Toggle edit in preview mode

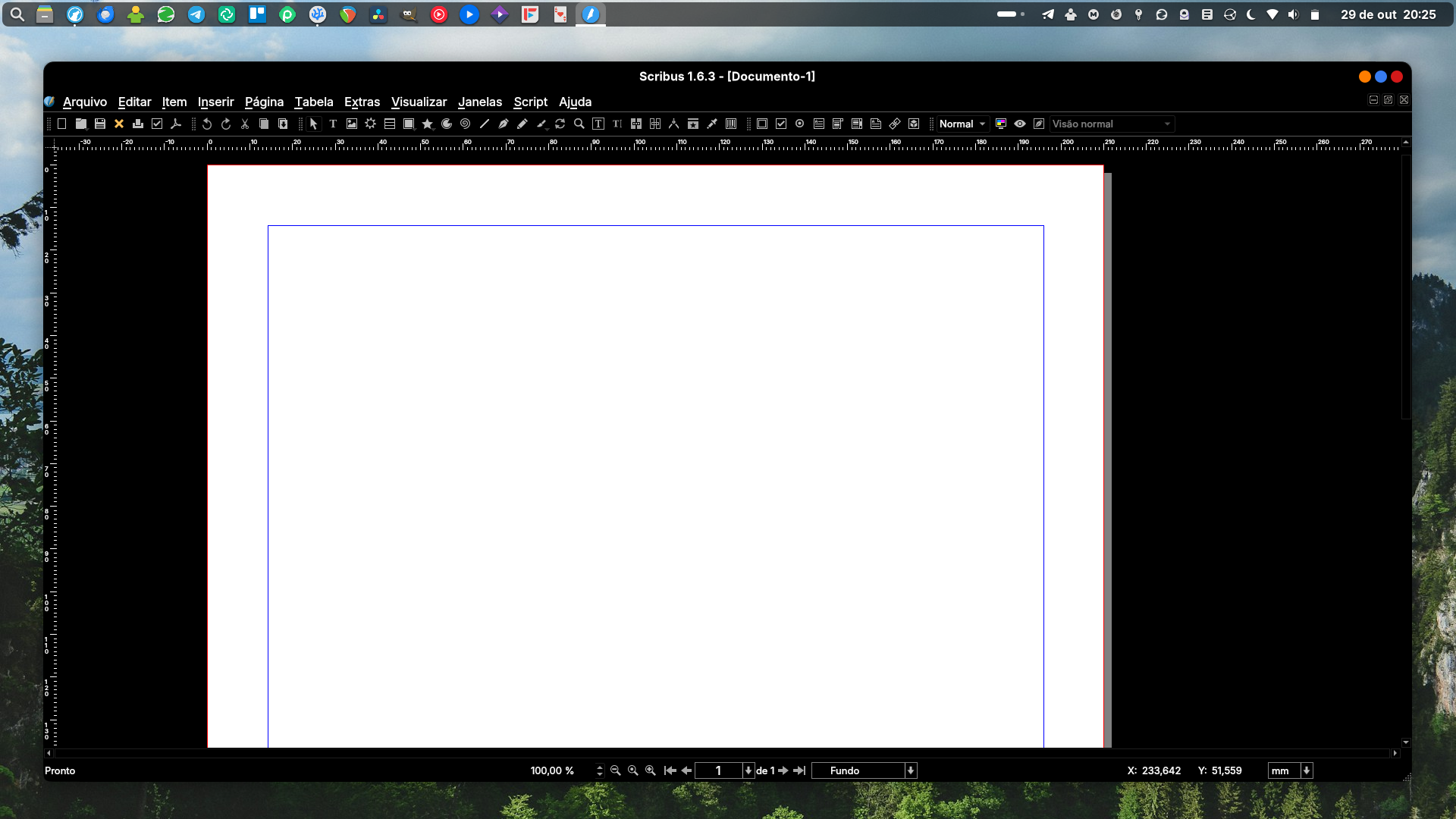pos(1039,124)
